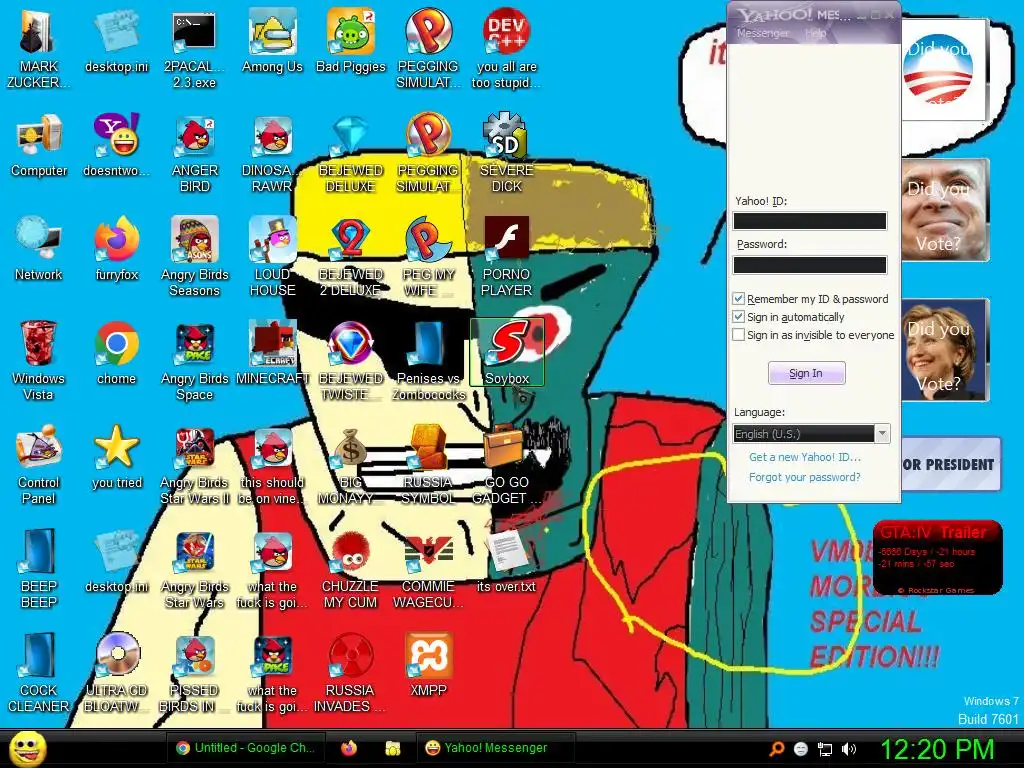Launch the chome Chrome icon
1024x768 pixels.
point(117,353)
